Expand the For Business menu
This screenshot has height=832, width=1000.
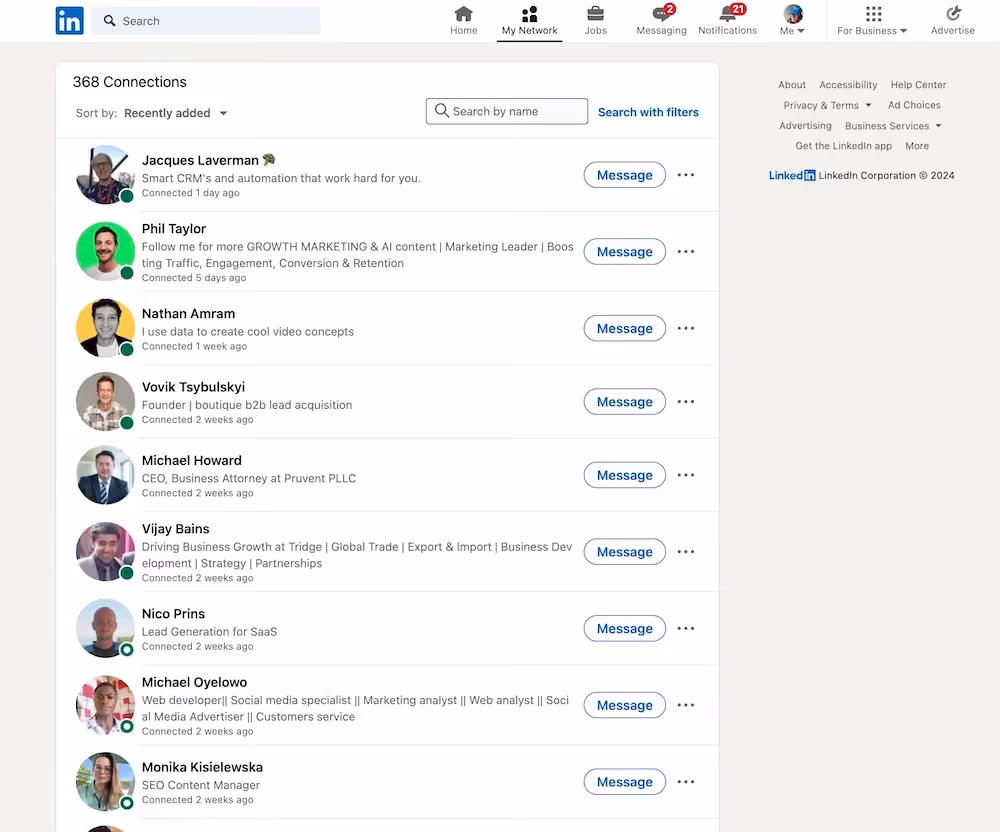[x=872, y=21]
